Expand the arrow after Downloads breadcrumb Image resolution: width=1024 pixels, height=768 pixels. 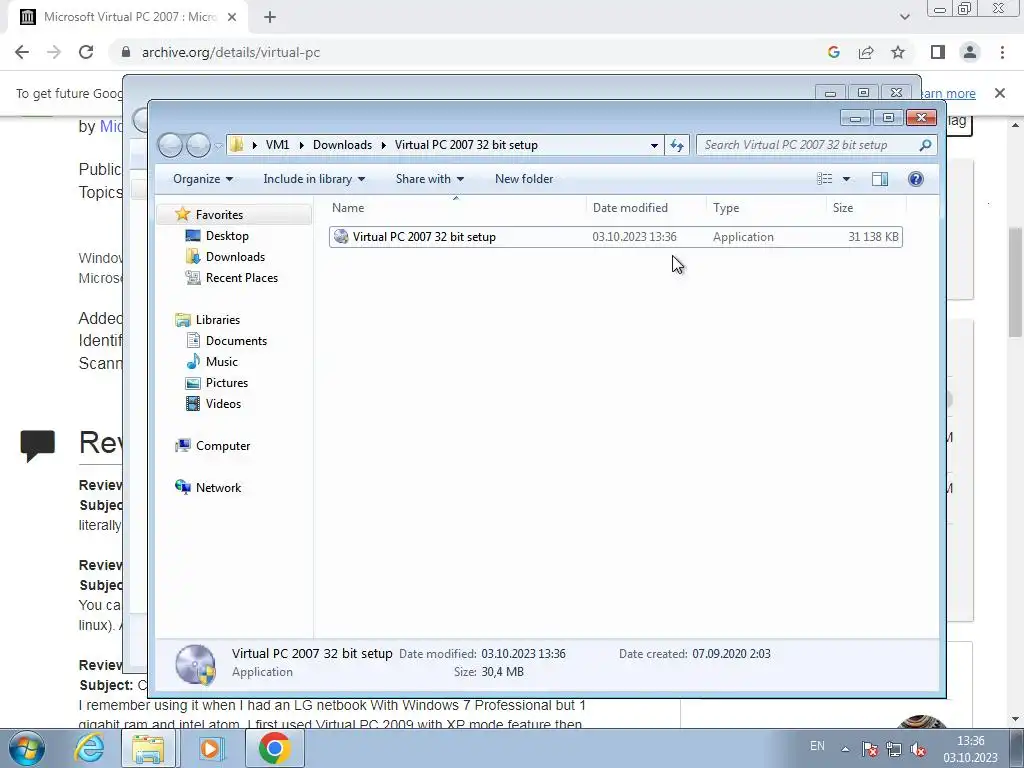pyautogui.click(x=384, y=145)
